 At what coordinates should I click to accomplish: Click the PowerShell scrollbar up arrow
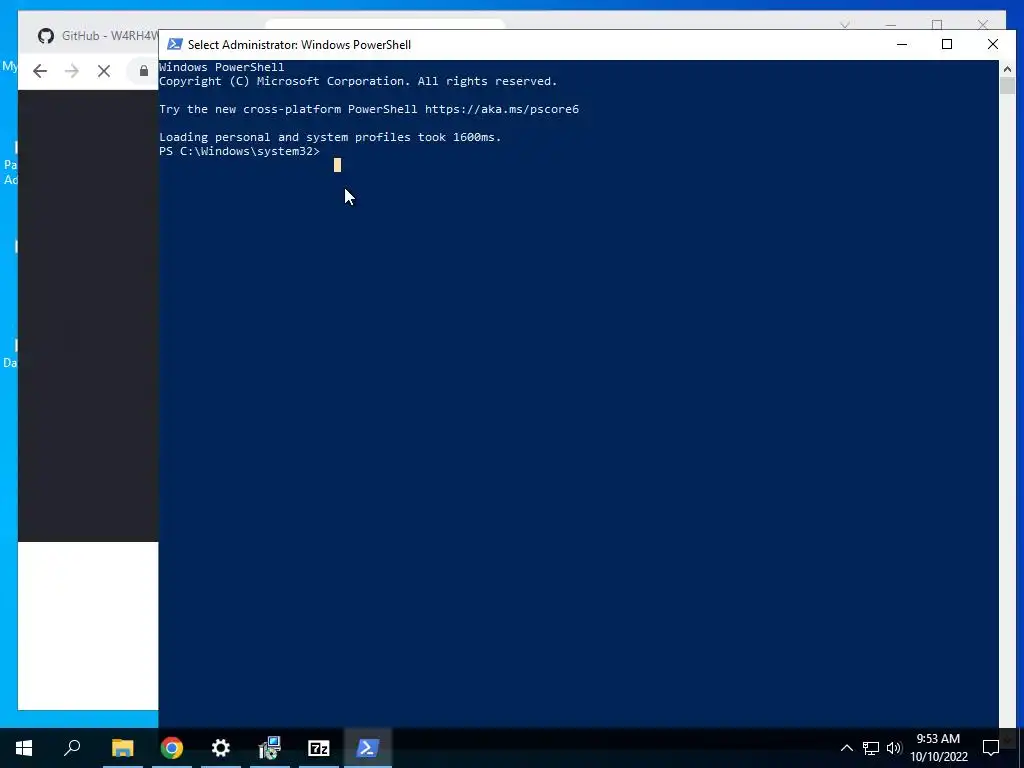(1007, 69)
